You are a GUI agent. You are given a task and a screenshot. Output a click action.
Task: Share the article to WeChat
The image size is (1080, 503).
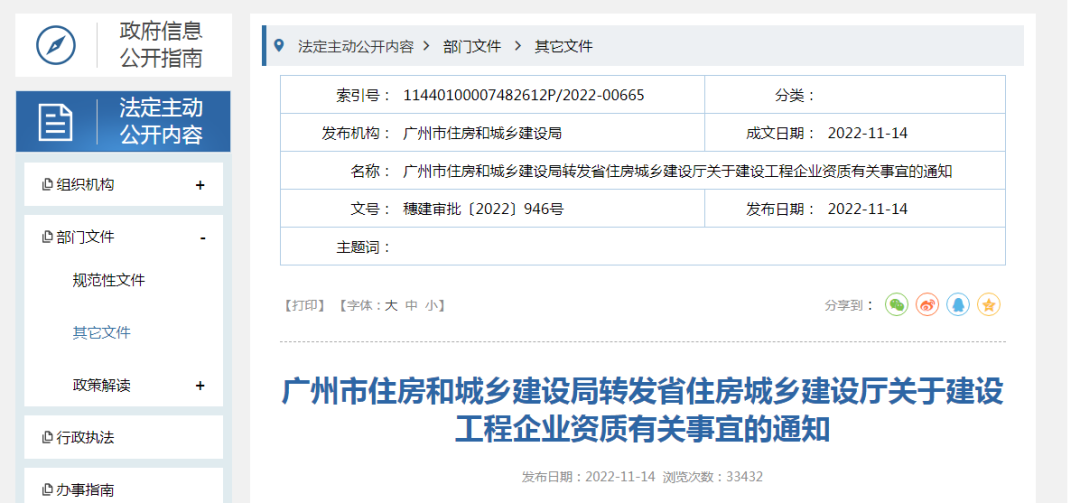pos(896,305)
